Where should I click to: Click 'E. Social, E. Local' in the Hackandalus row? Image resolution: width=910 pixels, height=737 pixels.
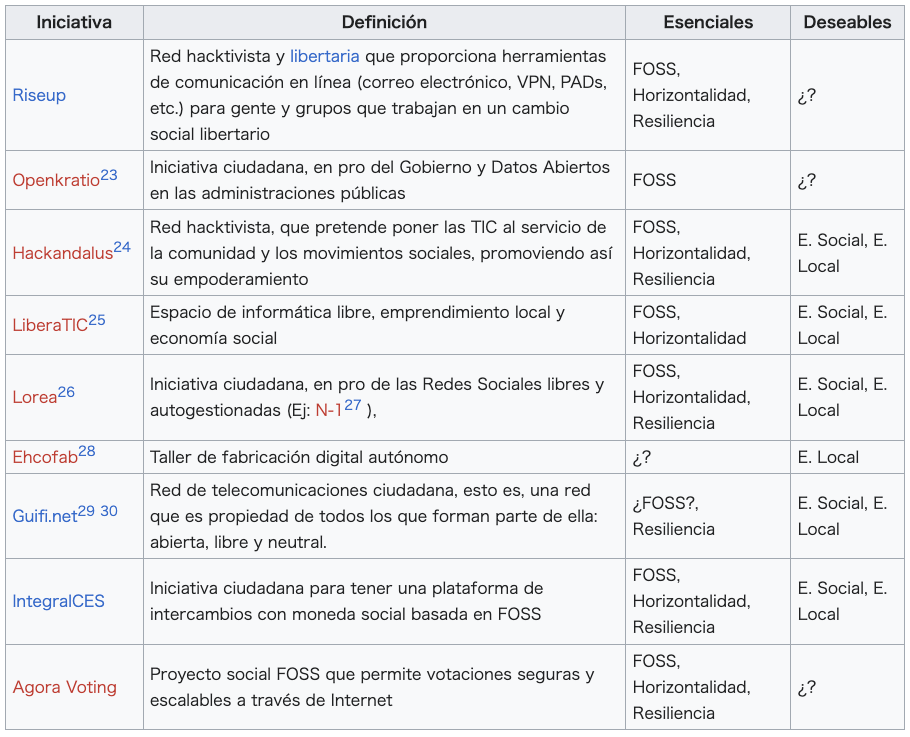click(847, 253)
